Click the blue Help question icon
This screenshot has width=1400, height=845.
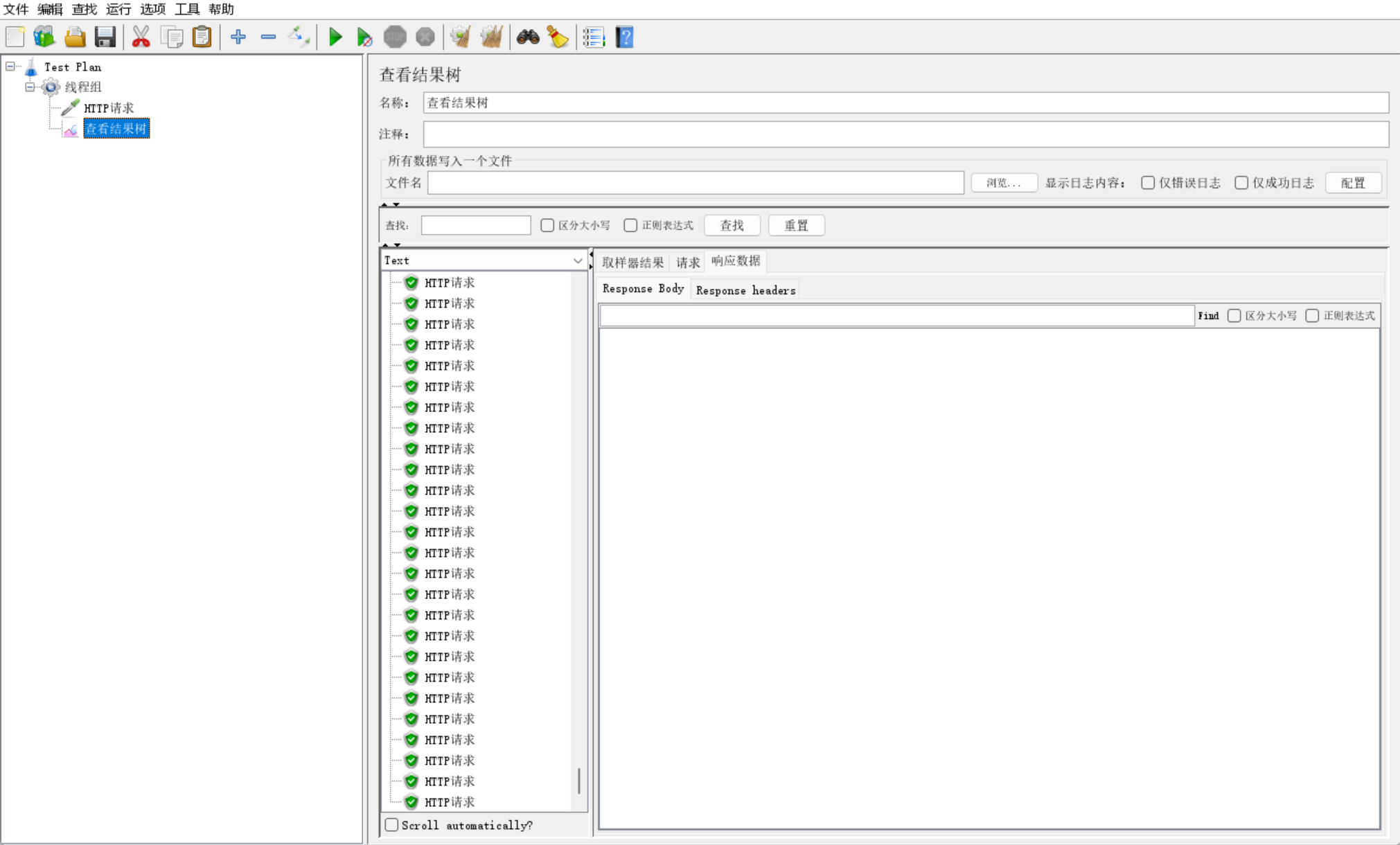coord(624,37)
